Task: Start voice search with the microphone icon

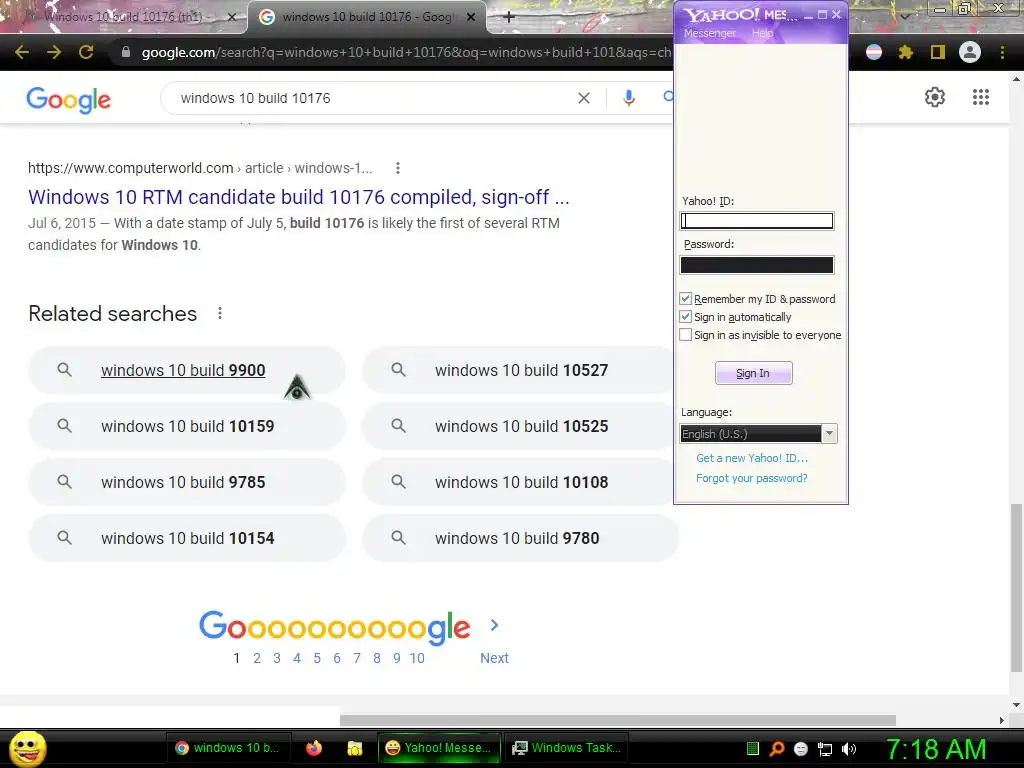Action: [x=628, y=98]
